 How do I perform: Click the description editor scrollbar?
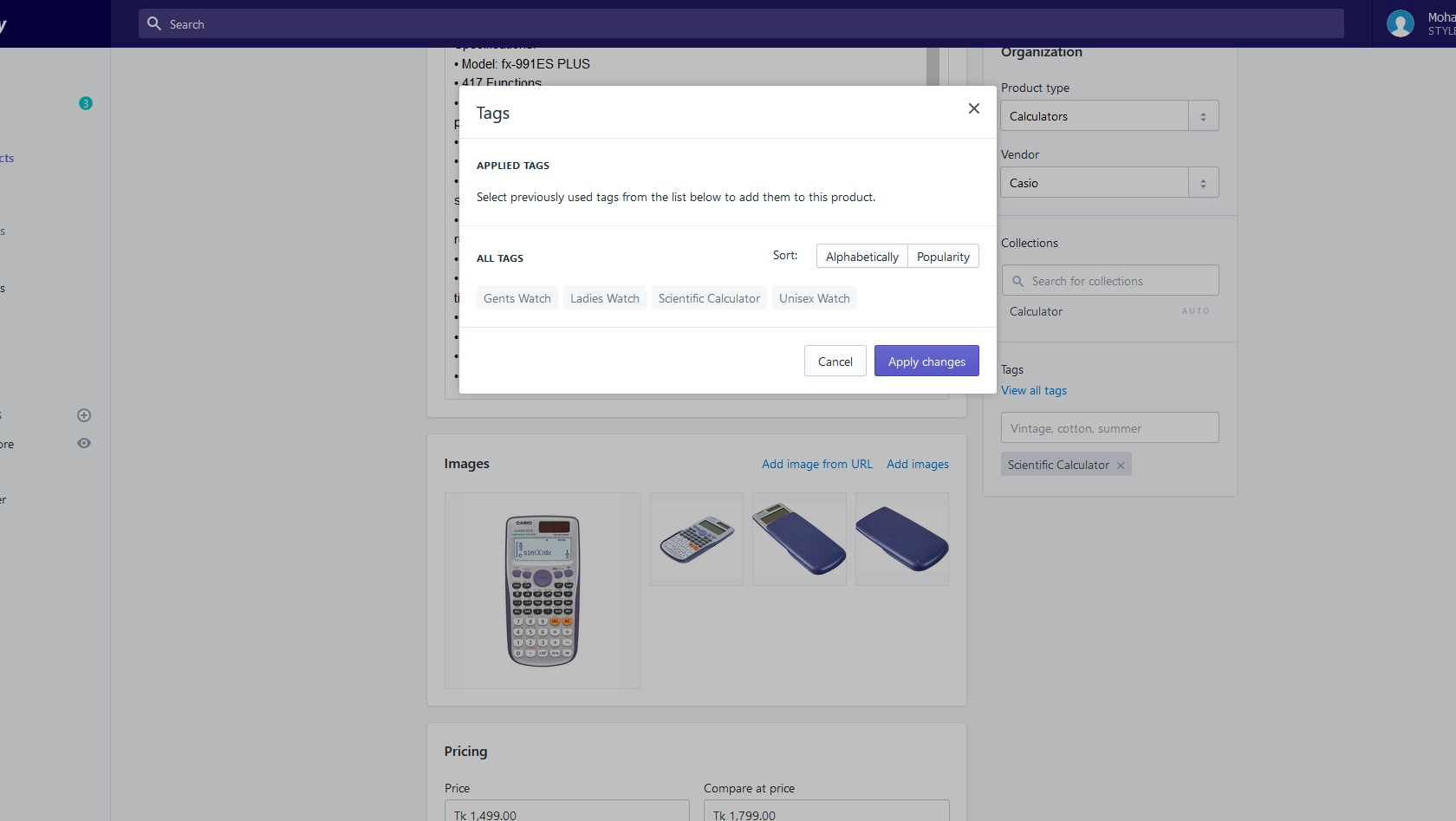click(x=933, y=67)
